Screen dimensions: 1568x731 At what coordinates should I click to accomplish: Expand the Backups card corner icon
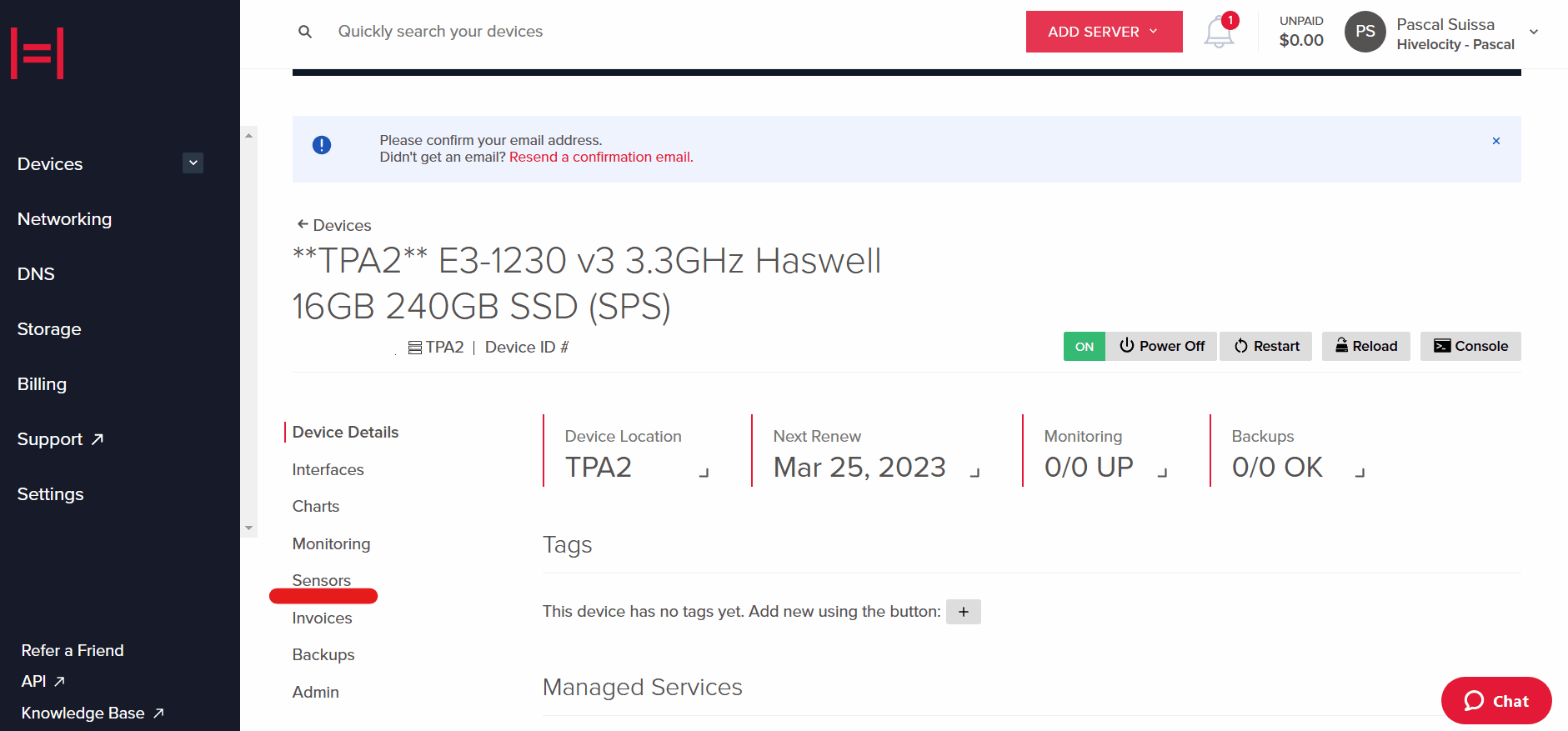(1360, 473)
